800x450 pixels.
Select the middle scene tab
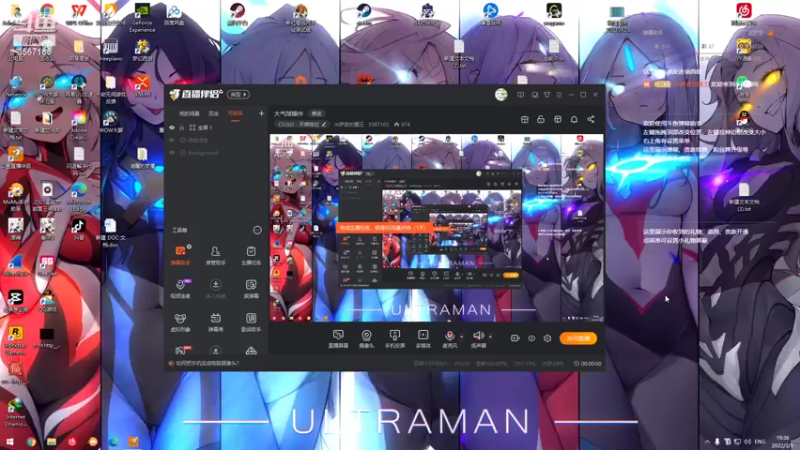pos(213,113)
